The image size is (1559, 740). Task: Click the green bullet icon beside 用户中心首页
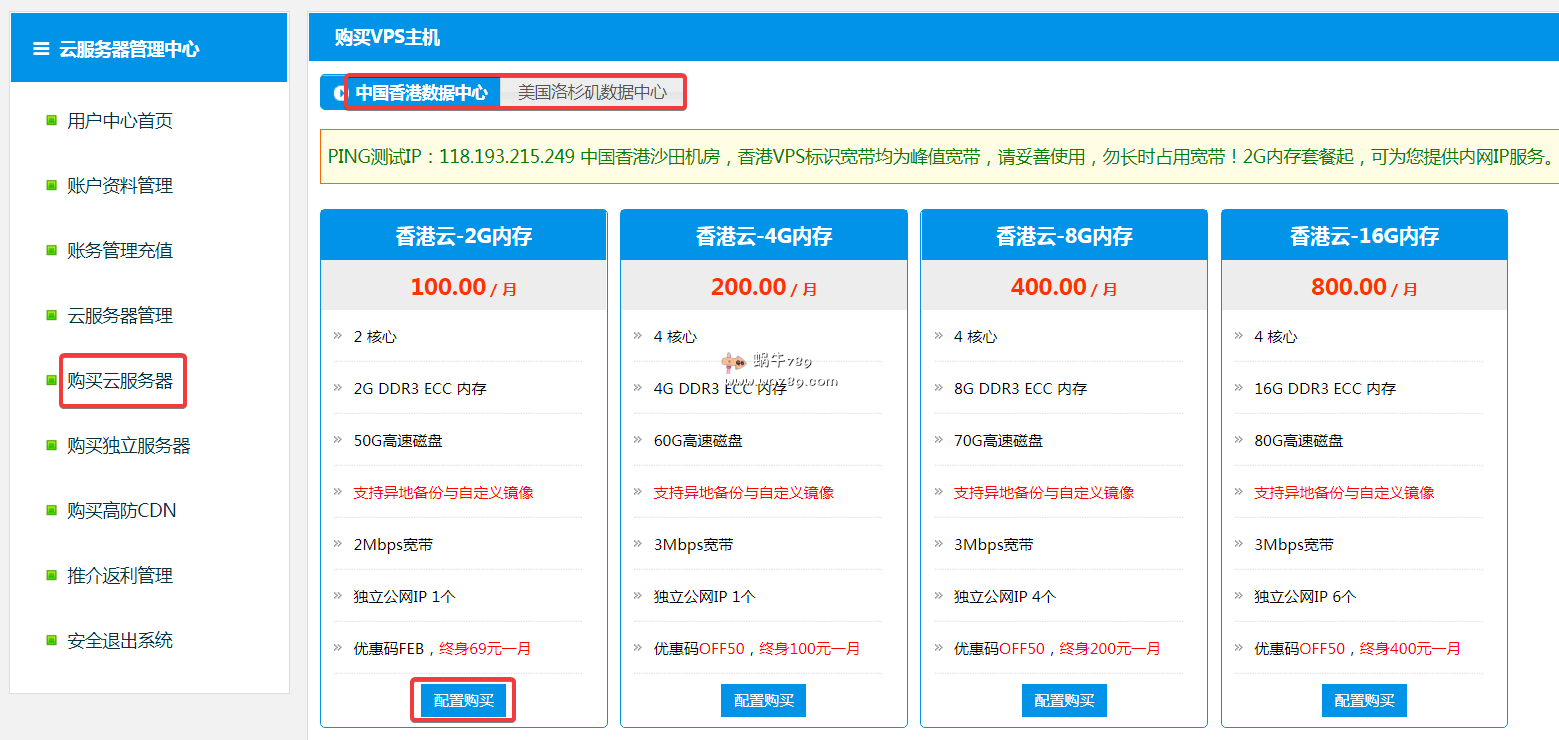[x=51, y=121]
